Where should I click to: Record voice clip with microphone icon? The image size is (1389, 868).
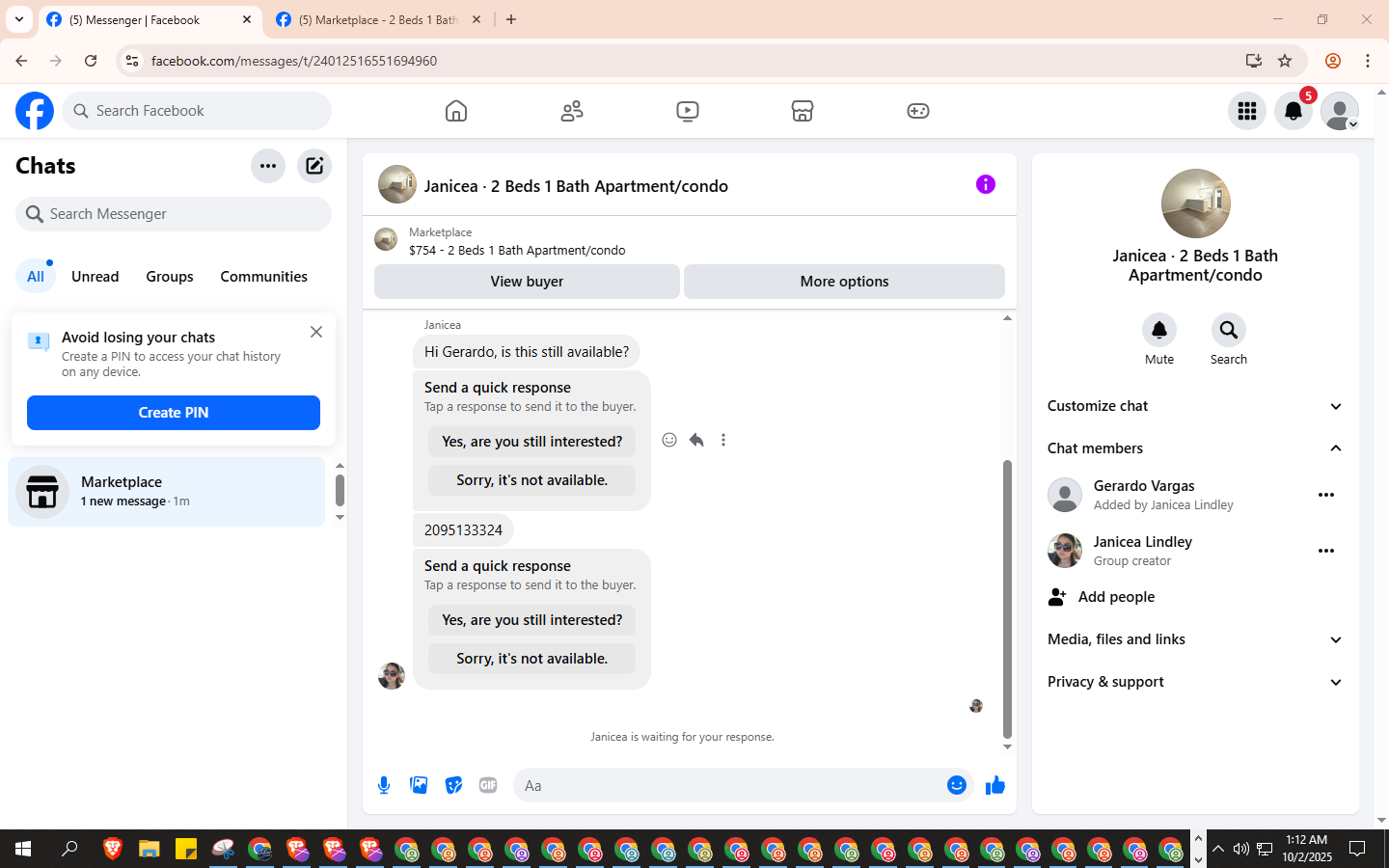click(x=384, y=785)
